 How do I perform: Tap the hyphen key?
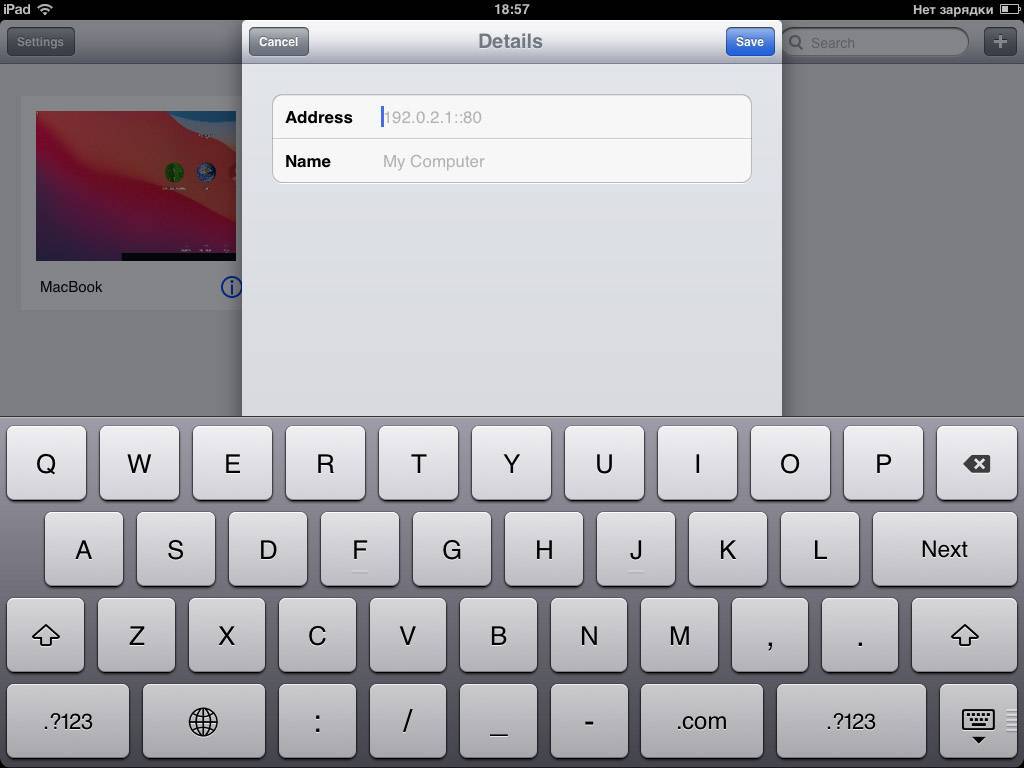[x=589, y=721]
